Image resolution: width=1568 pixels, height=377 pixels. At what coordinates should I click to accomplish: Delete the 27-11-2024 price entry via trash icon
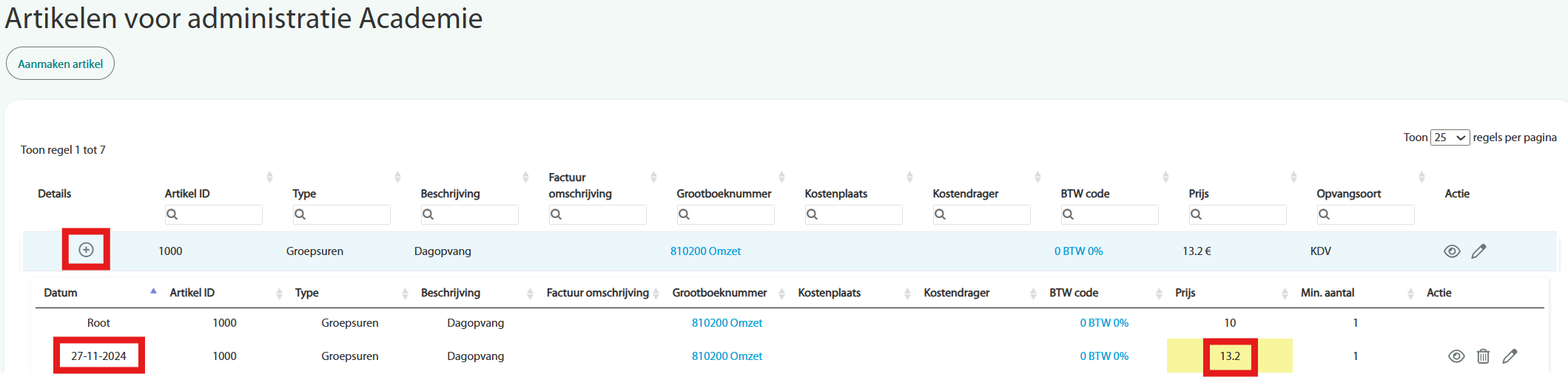[1483, 356]
